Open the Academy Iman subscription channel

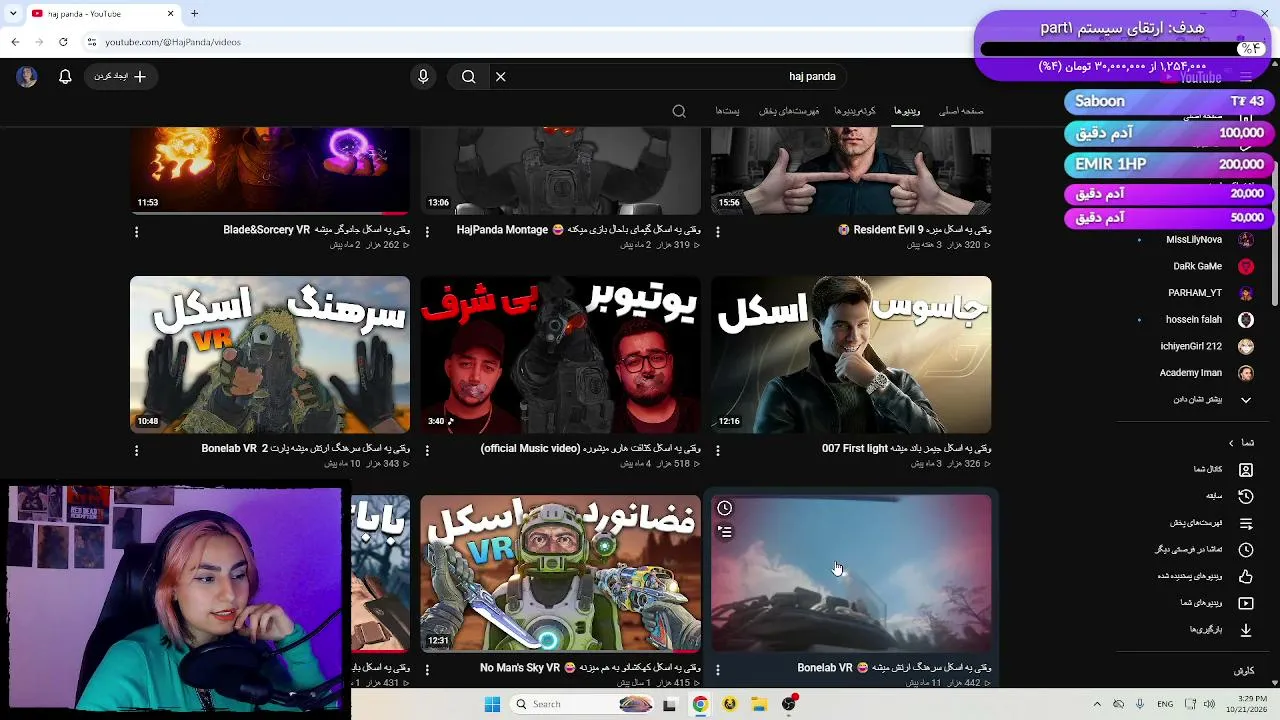(1191, 373)
